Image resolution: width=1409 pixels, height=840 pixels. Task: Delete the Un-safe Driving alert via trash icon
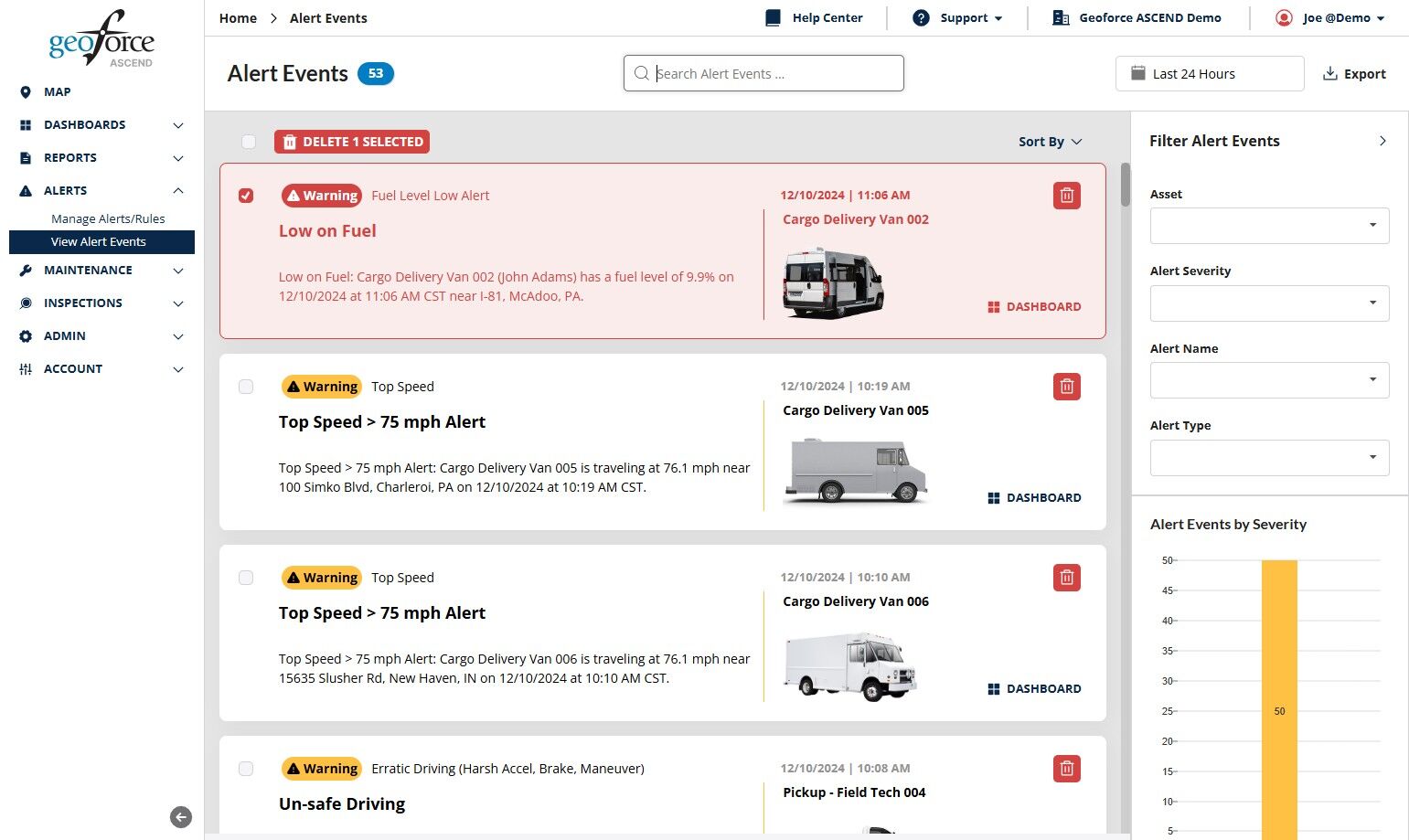(1066, 769)
